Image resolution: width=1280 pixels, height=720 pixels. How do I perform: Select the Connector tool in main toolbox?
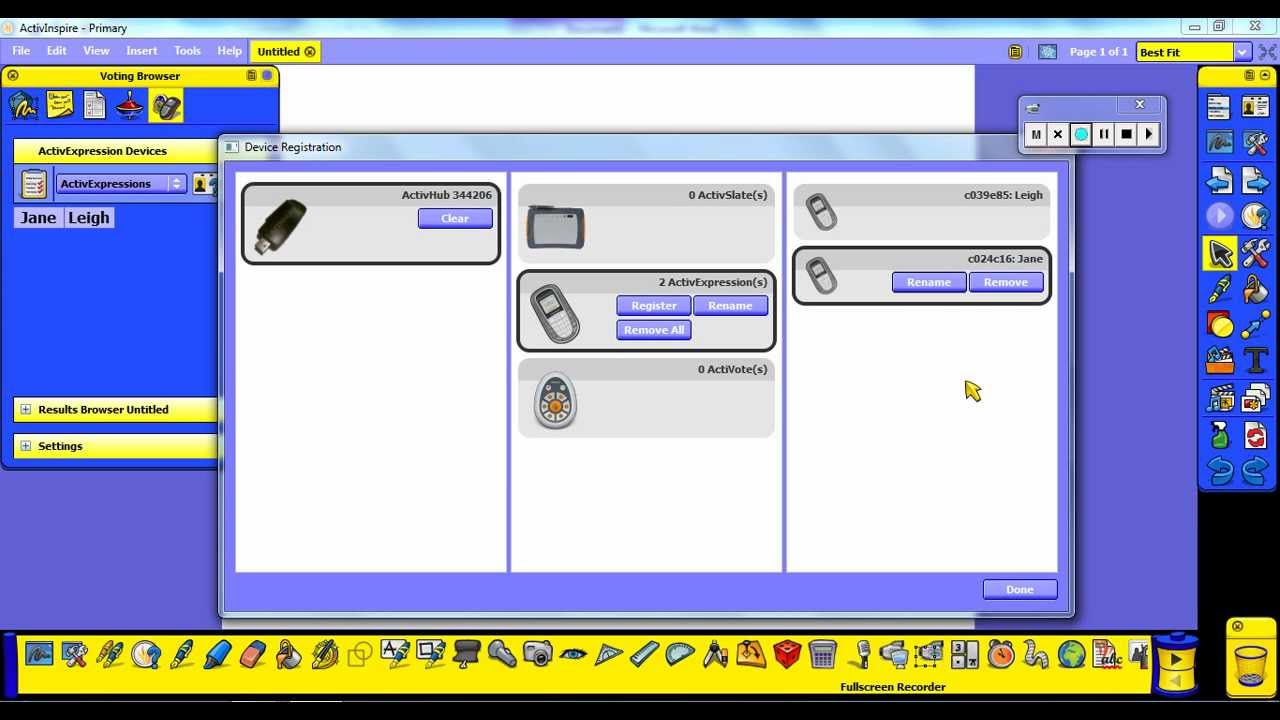coord(1255,325)
